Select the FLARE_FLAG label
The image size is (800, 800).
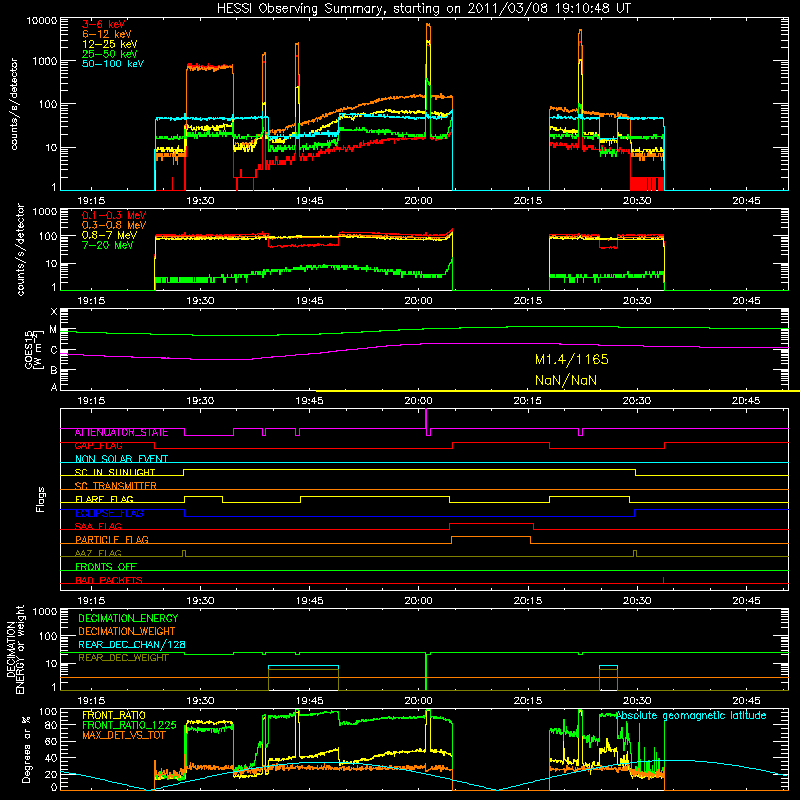pyautogui.click(x=104, y=499)
